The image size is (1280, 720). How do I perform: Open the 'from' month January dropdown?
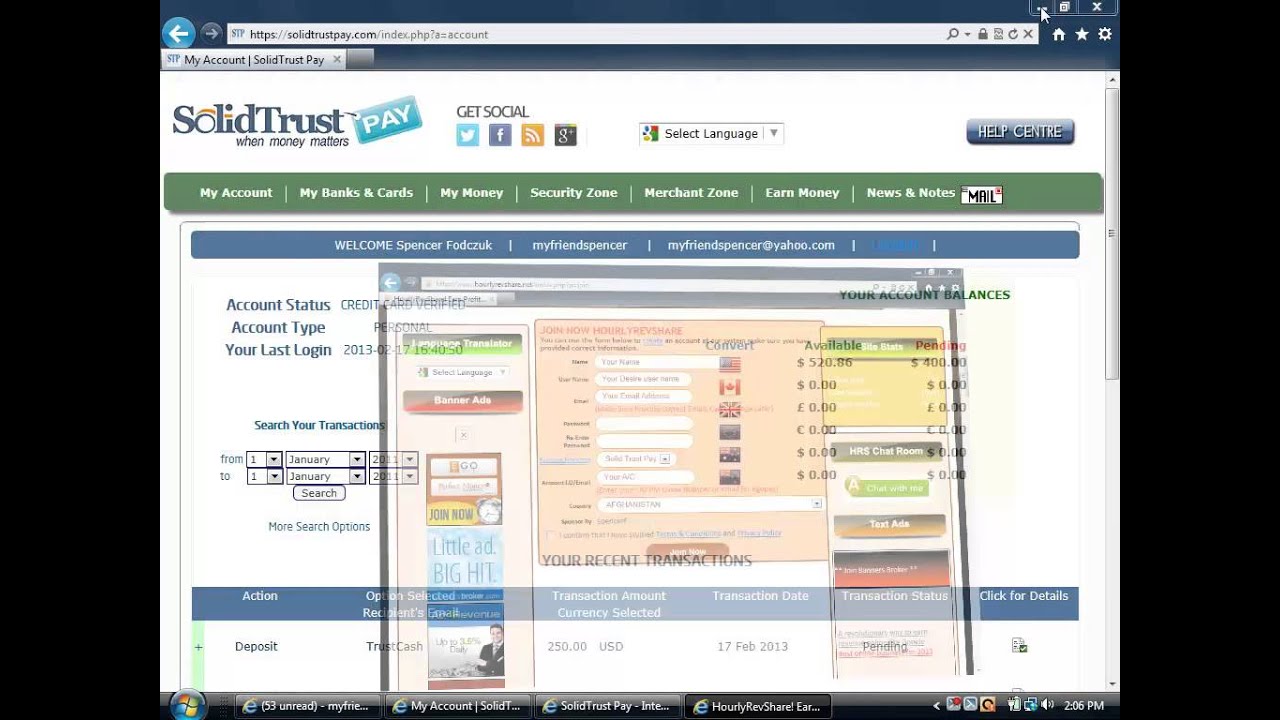324,459
